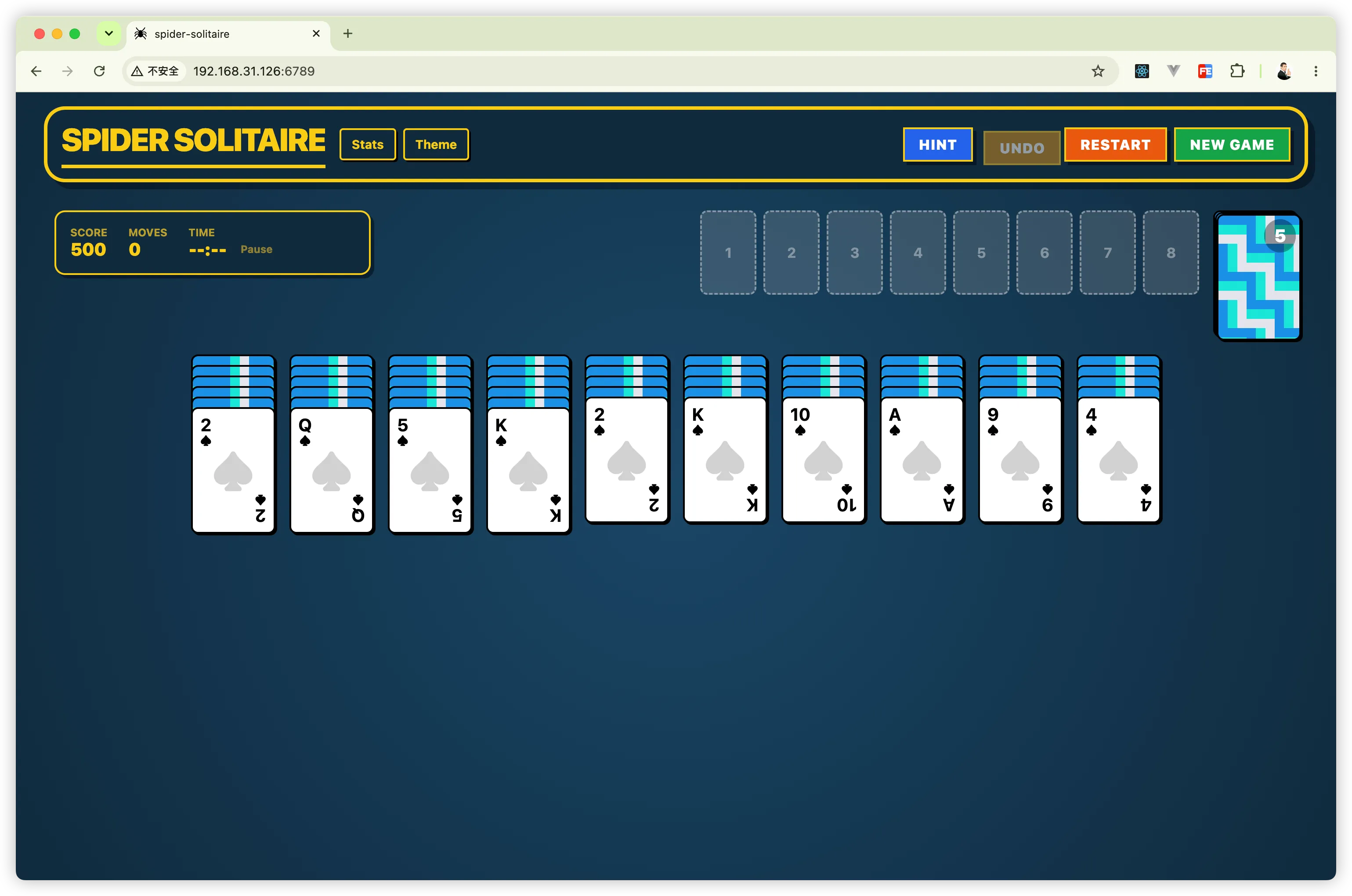Click foundation slot 1
Screen dimensions: 1352x896
click(x=728, y=253)
